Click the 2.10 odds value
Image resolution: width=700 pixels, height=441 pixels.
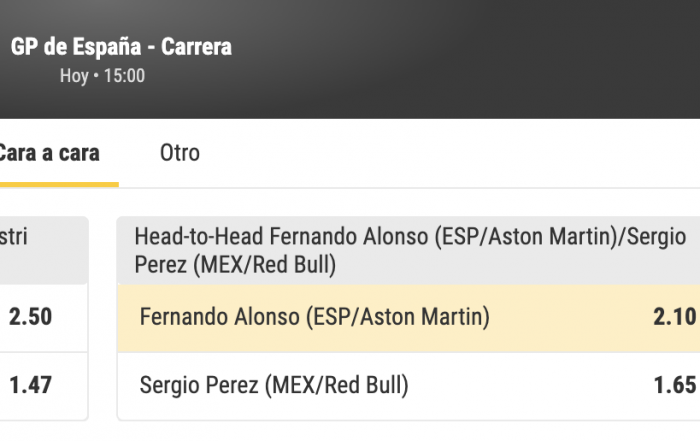point(674,318)
